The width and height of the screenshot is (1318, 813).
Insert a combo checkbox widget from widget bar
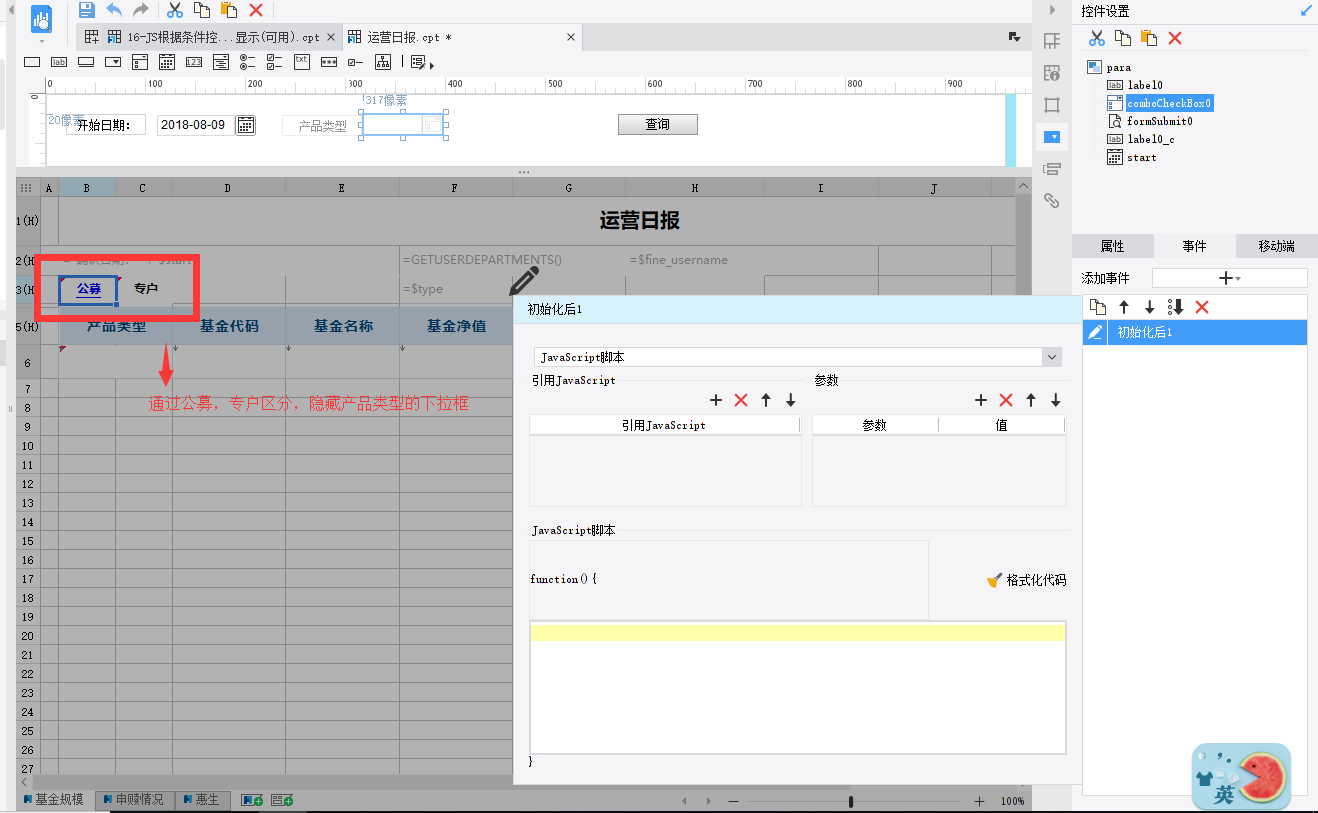tap(140, 62)
